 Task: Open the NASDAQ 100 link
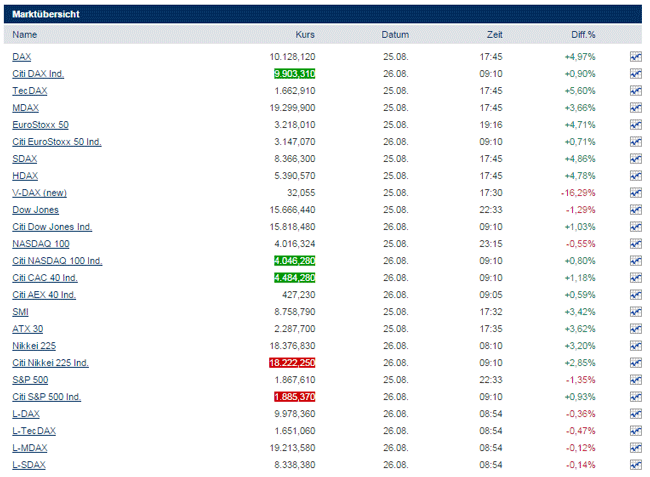41,244
